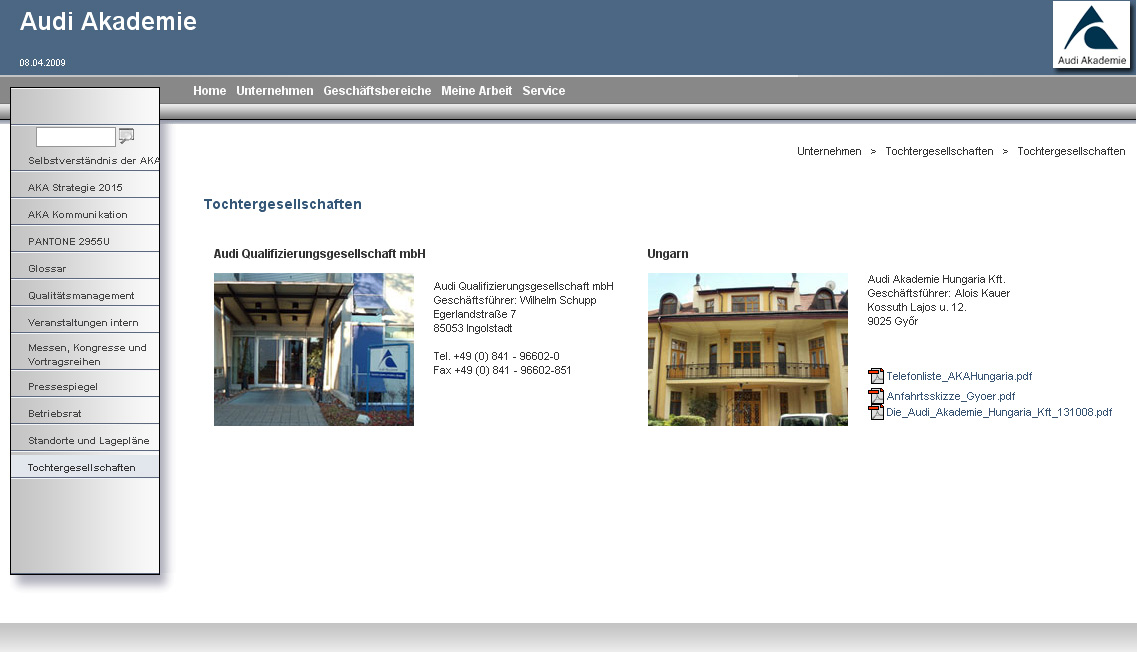The image size is (1137, 652).
Task: Click the Ungarn section heading
Action: click(668, 254)
